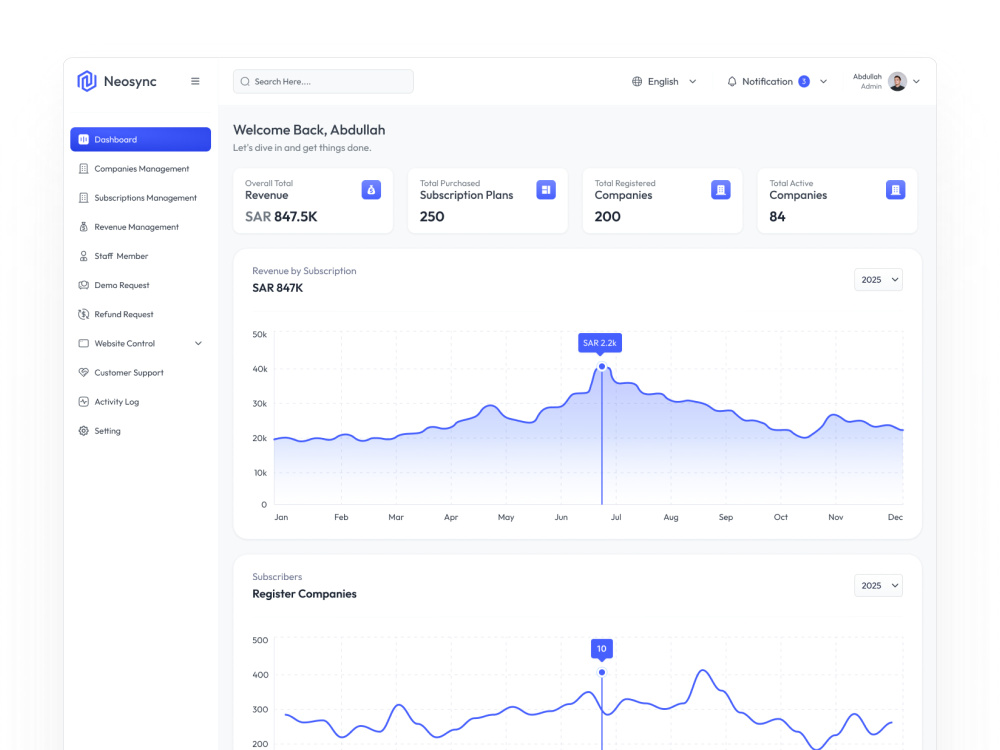This screenshot has width=1000, height=750.
Task: Click the Abdullah Admin name label
Action: click(x=867, y=81)
